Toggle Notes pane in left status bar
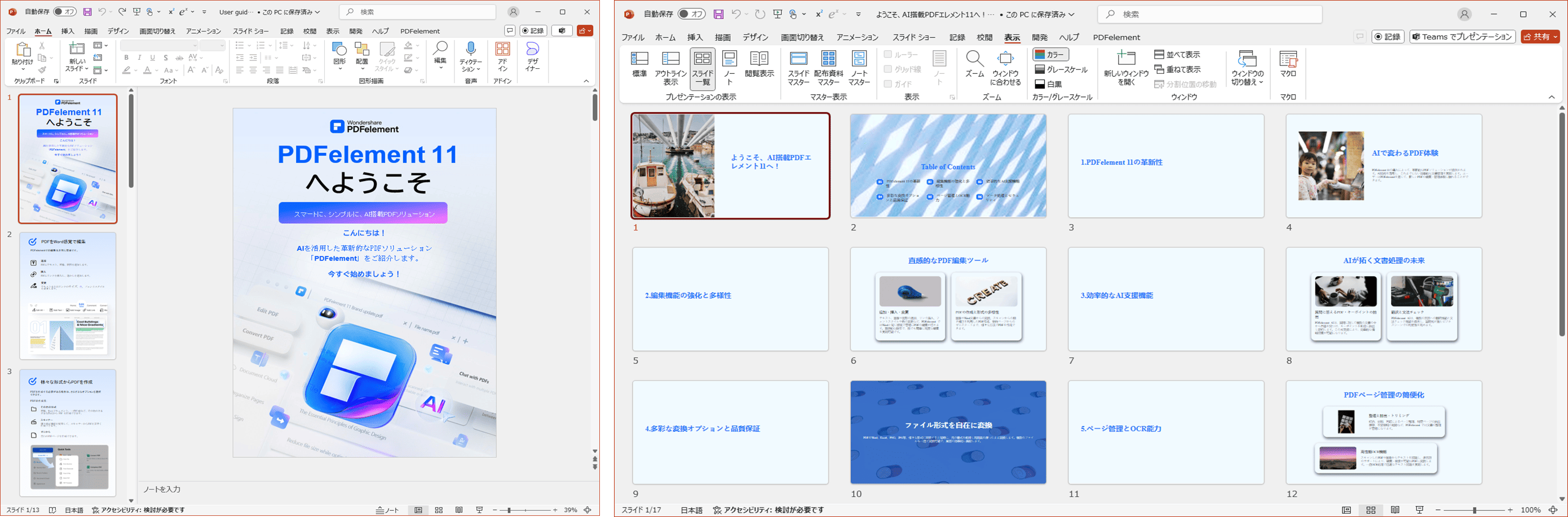Viewport: 1568px width, 517px height. coord(387,510)
